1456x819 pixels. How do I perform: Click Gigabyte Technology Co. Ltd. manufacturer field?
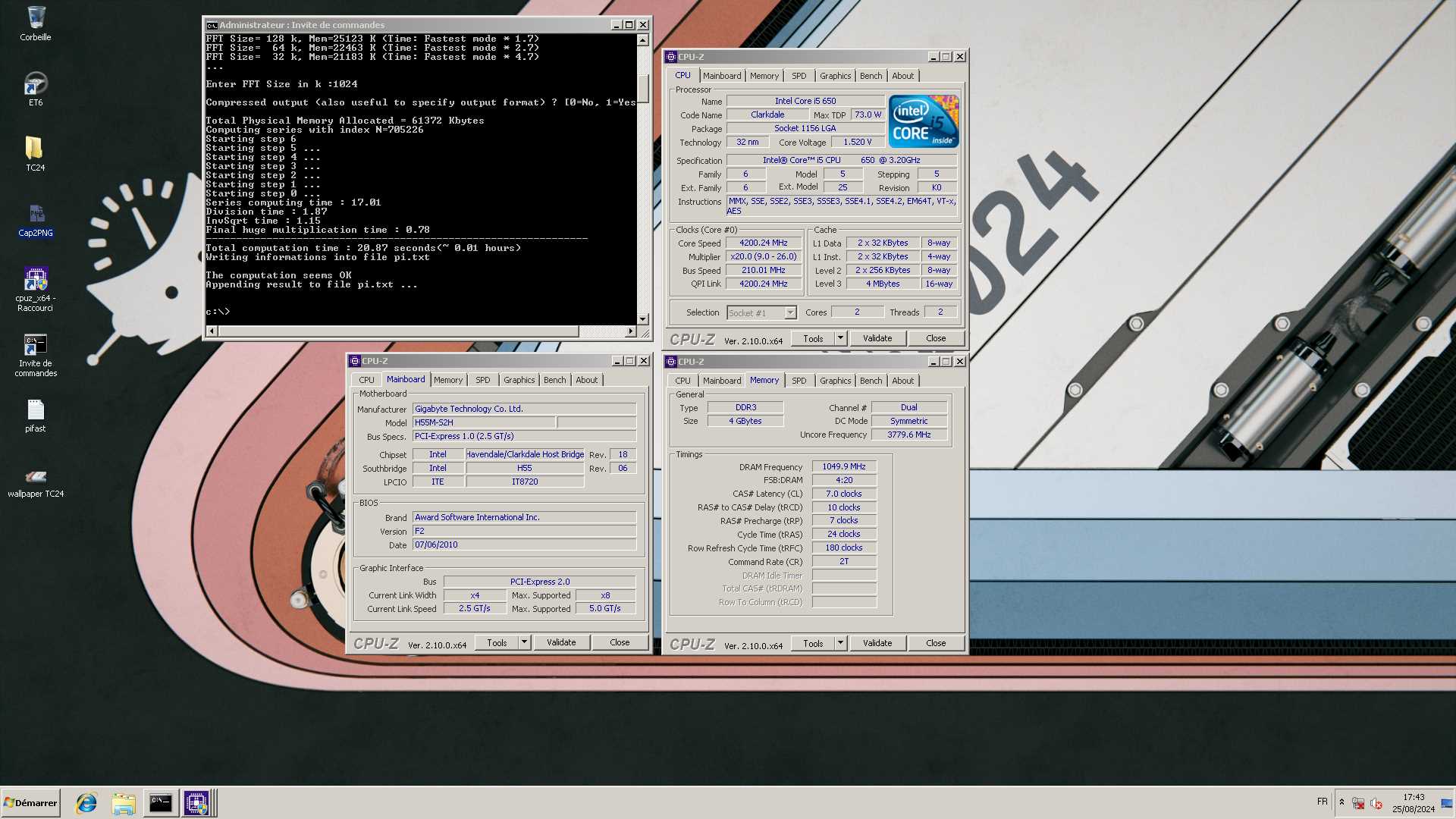point(524,409)
